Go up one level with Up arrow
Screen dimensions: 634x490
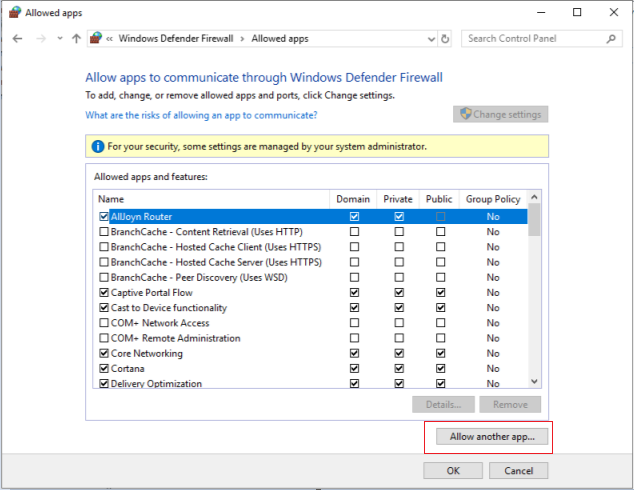point(76,39)
